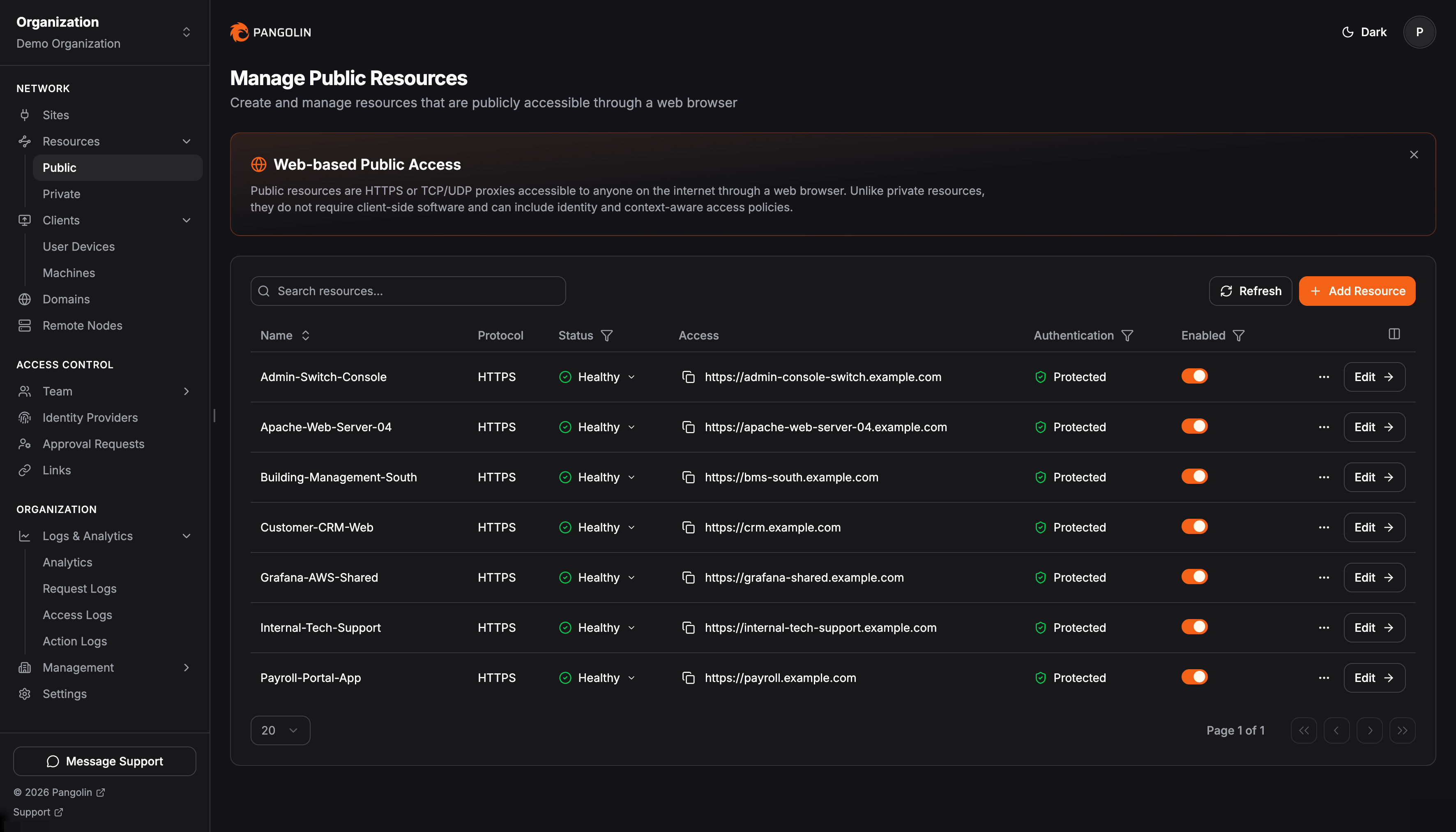Screen dimensions: 1456x832
Task: Click the Add Resource button
Action: [1357, 291]
